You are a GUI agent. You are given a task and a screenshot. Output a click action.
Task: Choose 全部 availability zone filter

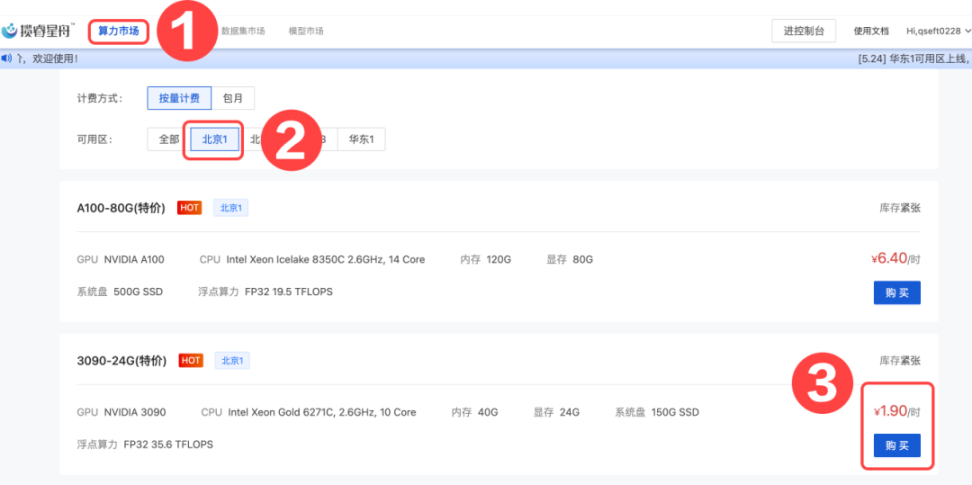(168, 139)
